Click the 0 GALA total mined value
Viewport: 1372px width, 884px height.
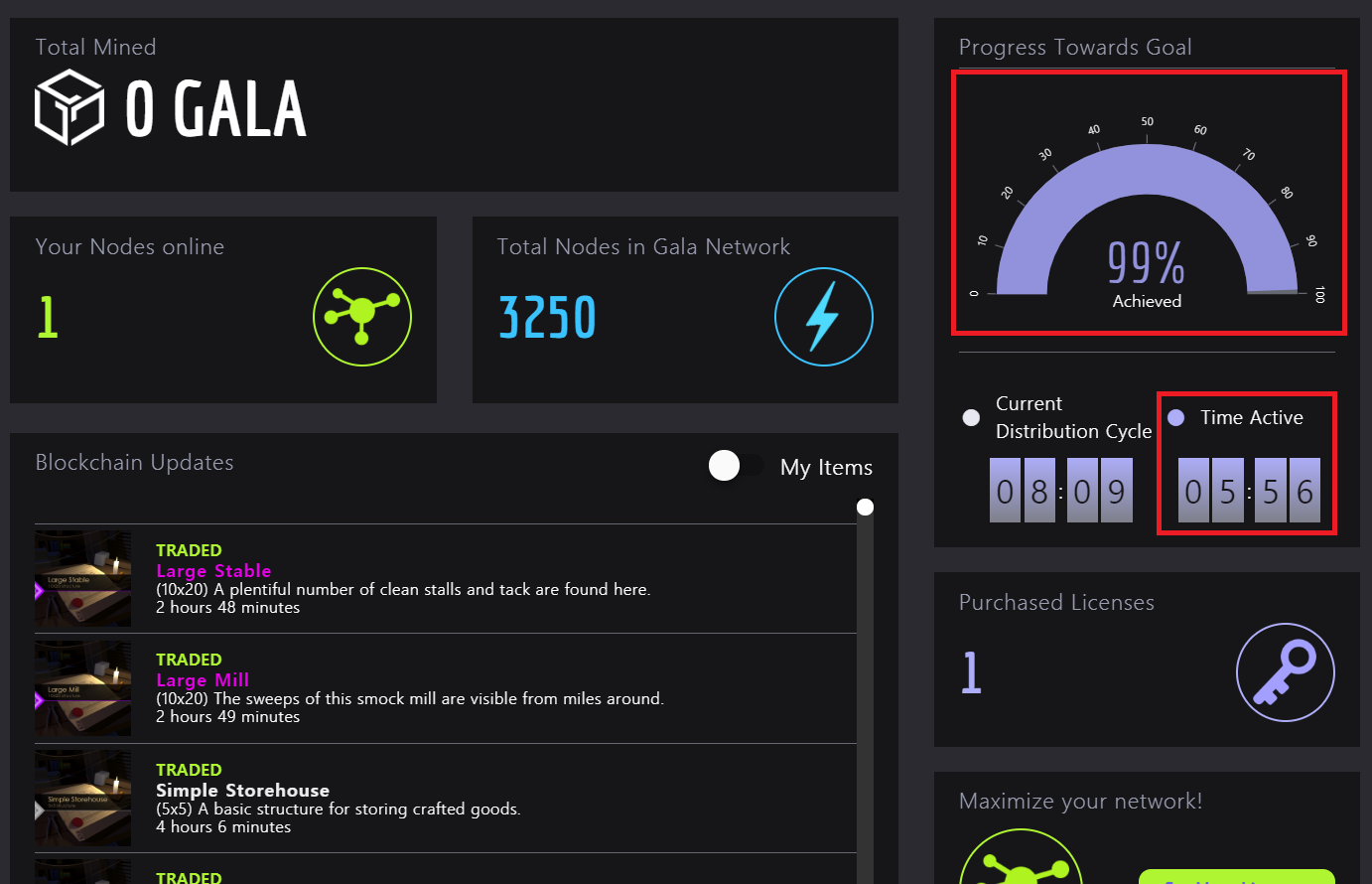coord(215,108)
